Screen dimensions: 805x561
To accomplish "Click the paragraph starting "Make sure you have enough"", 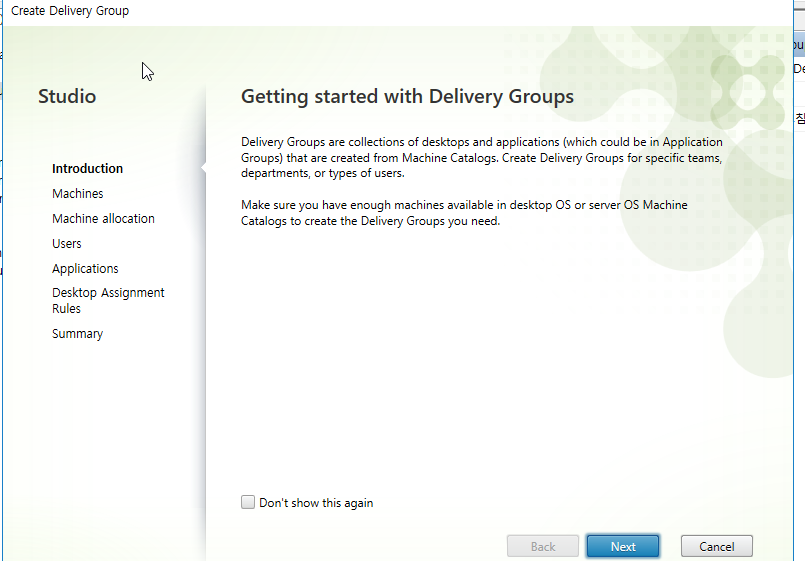I will (x=464, y=213).
